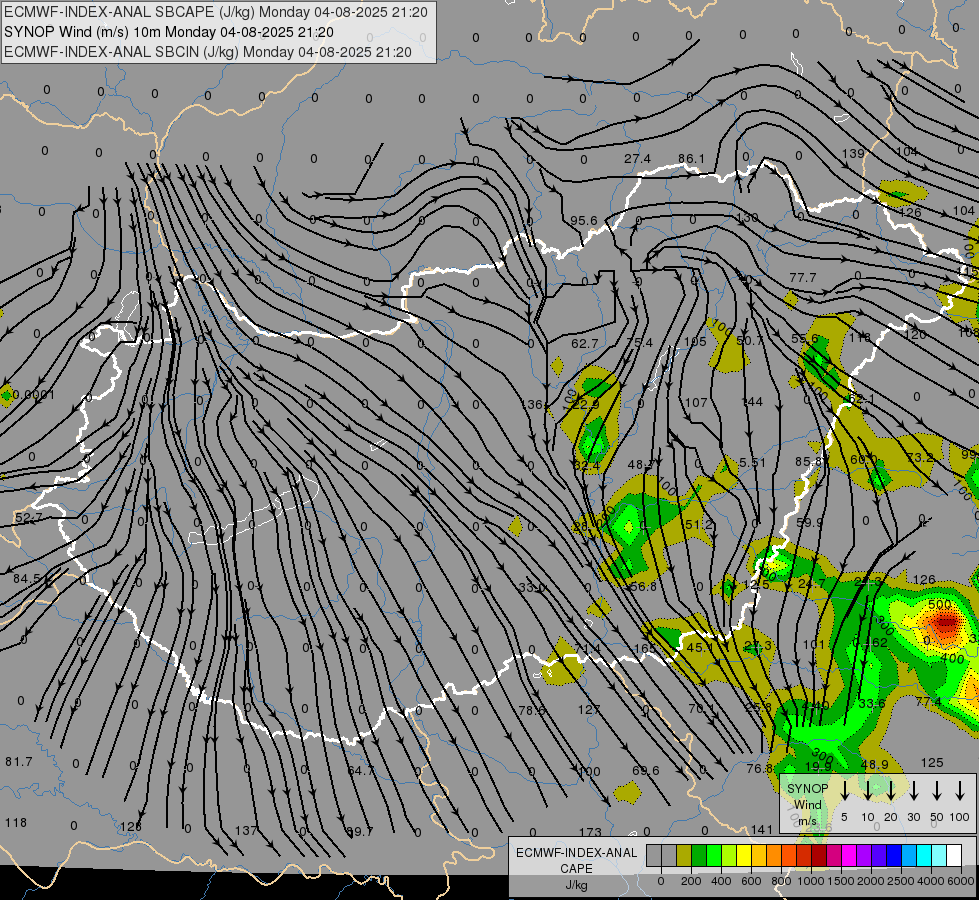The image size is (979, 900).
Task: Click the red CAPE maximum core on map
Action: 945,623
